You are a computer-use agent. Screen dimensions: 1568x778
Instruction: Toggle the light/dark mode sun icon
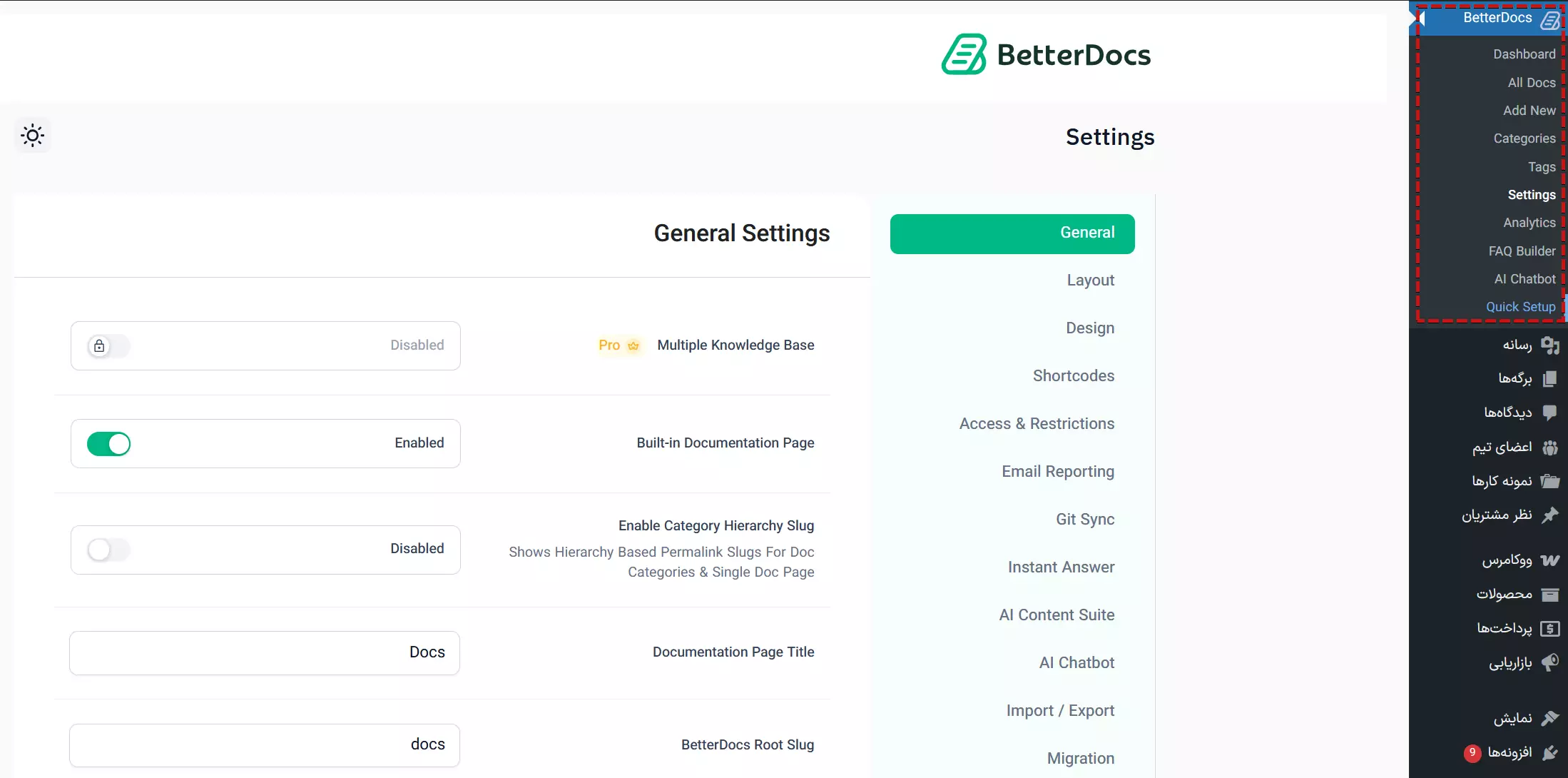33,136
